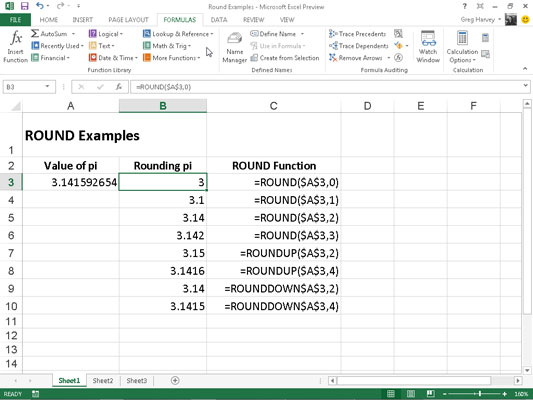Undo the last action

[39, 6]
